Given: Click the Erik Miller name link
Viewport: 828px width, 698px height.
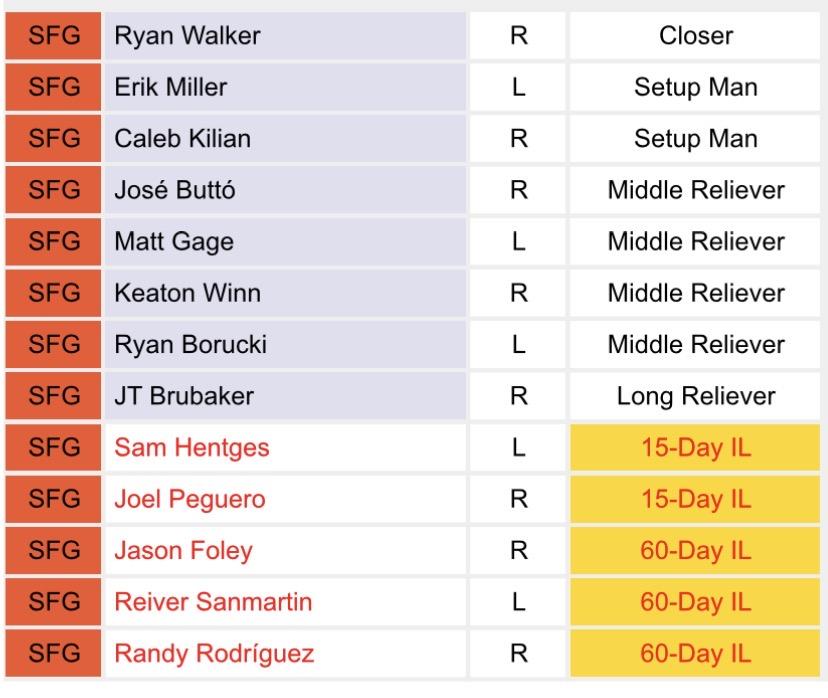Looking at the screenshot, I should point(170,87).
